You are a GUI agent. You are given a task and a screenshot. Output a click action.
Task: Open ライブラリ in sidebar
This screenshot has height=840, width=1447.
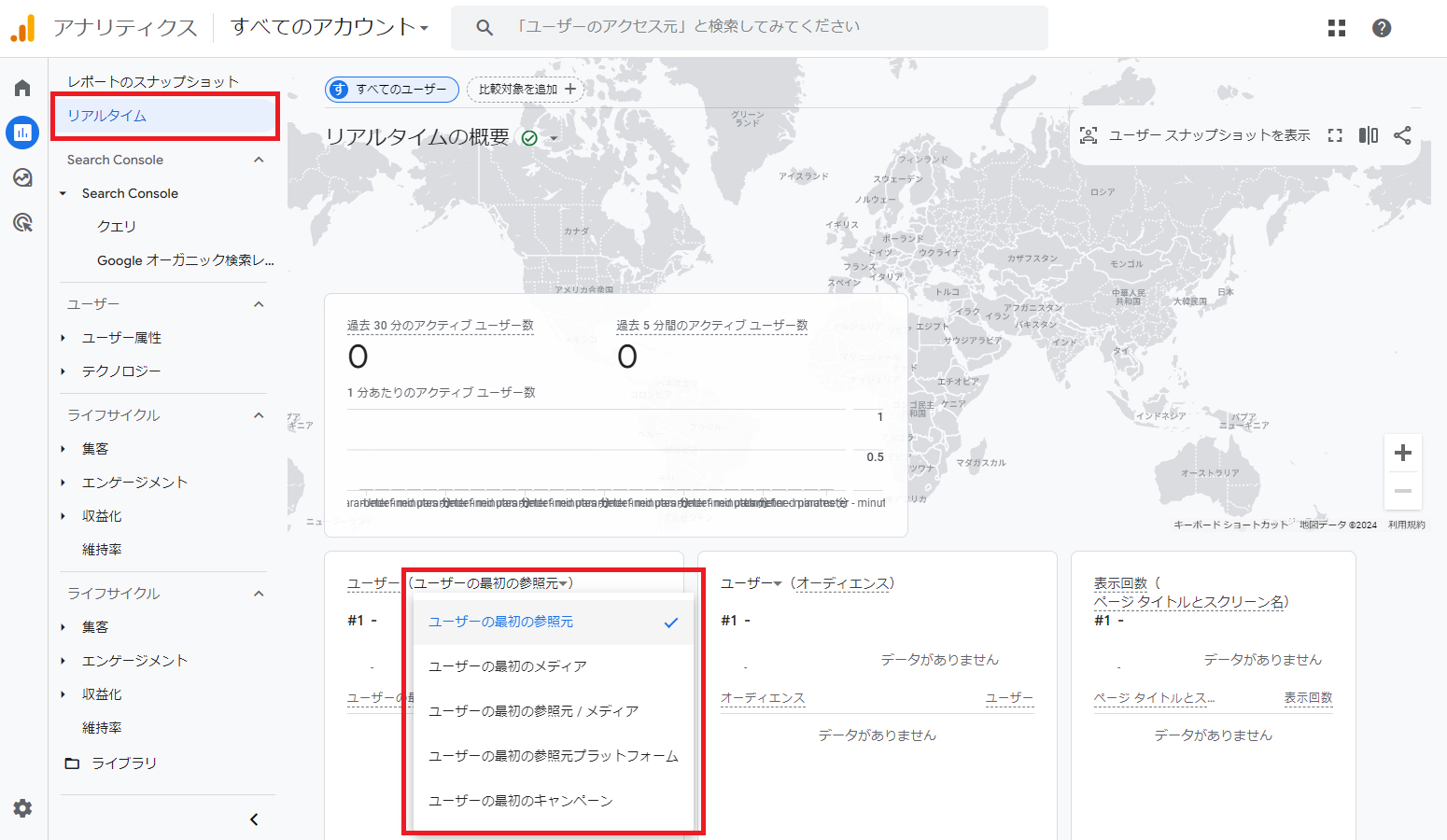(x=123, y=763)
